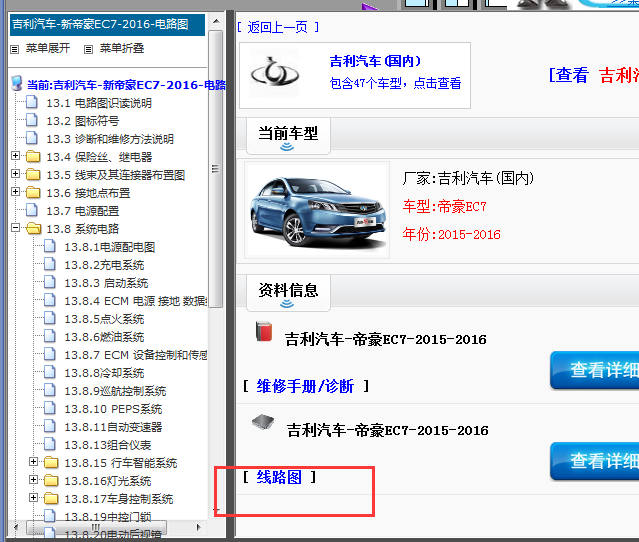The width and height of the screenshot is (639, 542).
Task: Expand the 13.6 接地点布置 node
Action: pos(15,192)
